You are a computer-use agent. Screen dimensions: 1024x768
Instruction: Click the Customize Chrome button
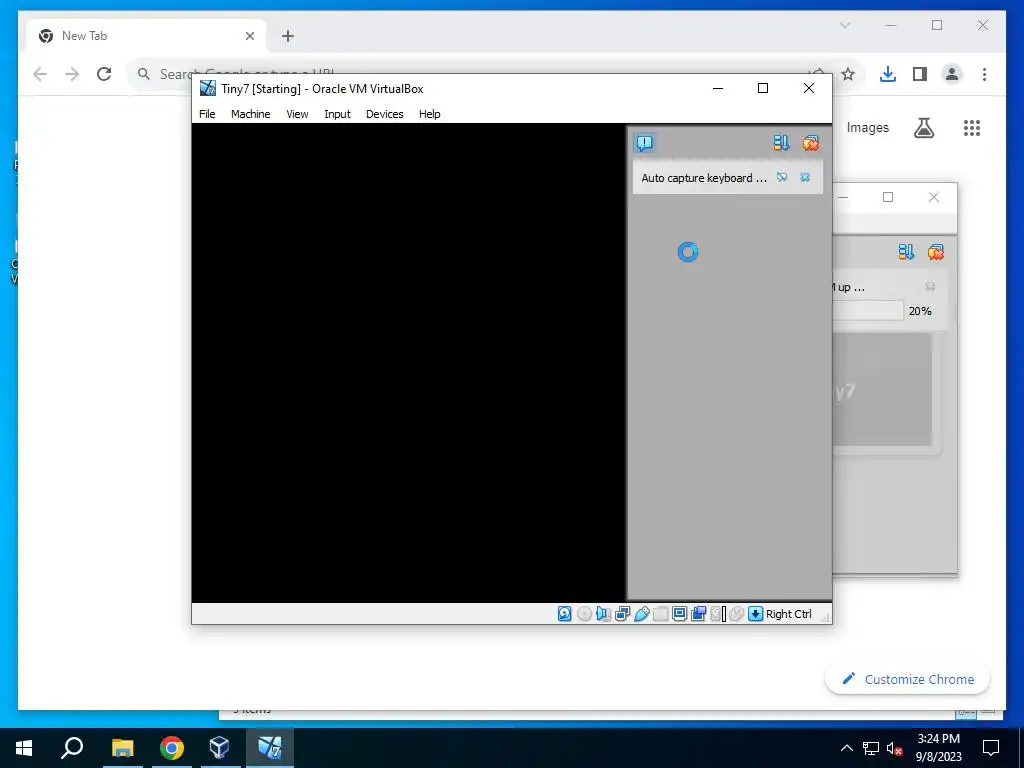coord(908,679)
